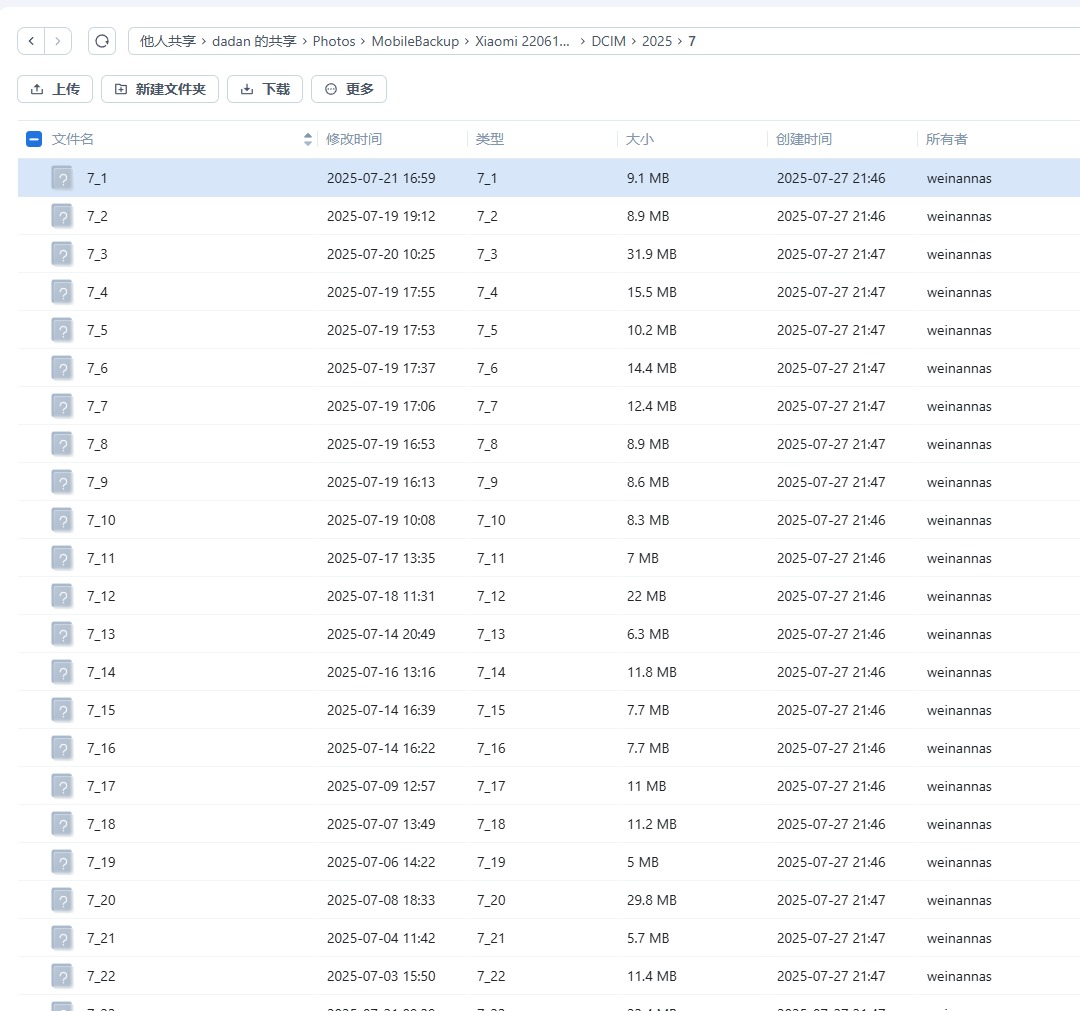Open the 更多 (More) dropdown menu
1080x1011 pixels.
tap(348, 89)
